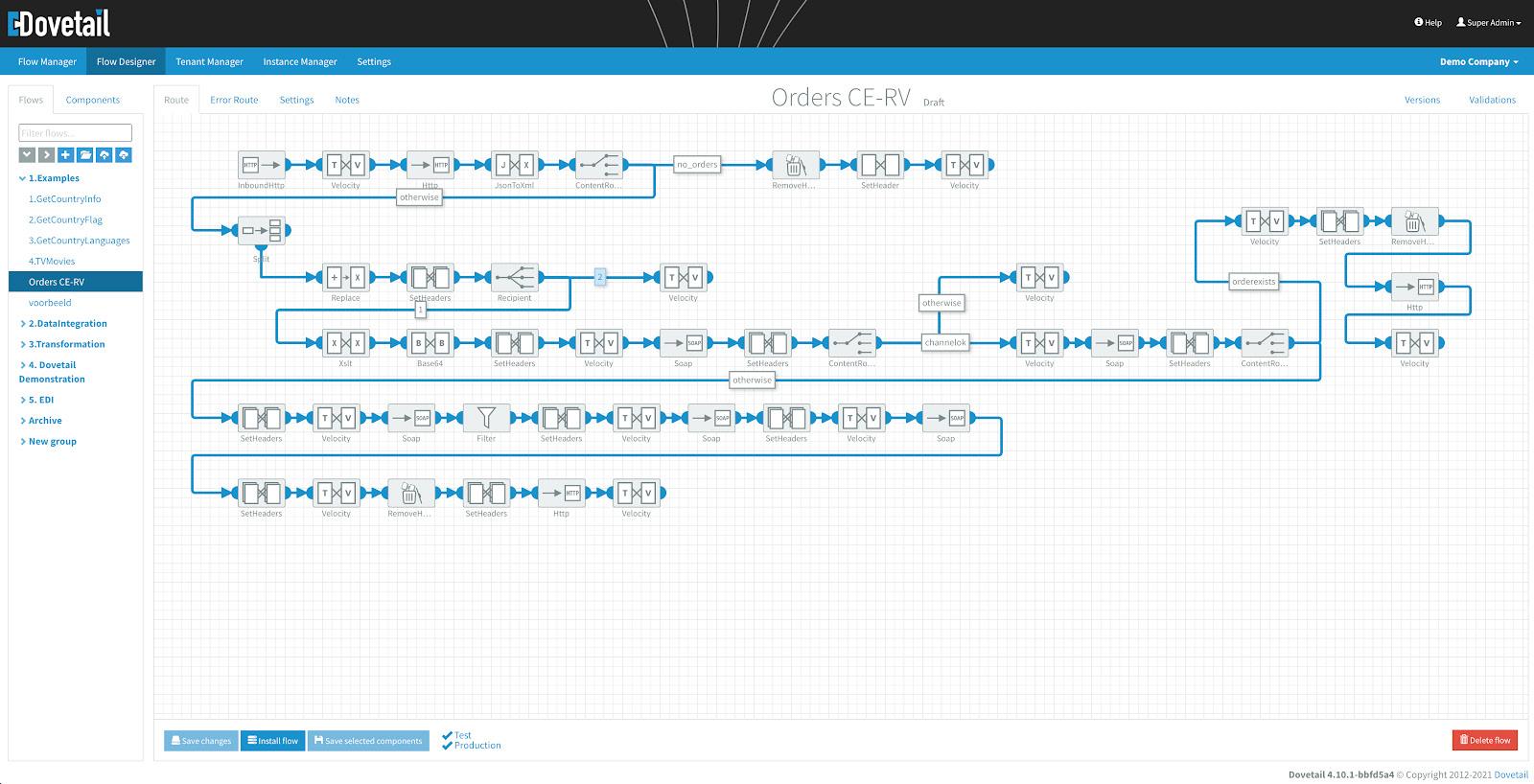The width and height of the screenshot is (1534, 784).
Task: Select the Xslt node
Action: click(345, 343)
